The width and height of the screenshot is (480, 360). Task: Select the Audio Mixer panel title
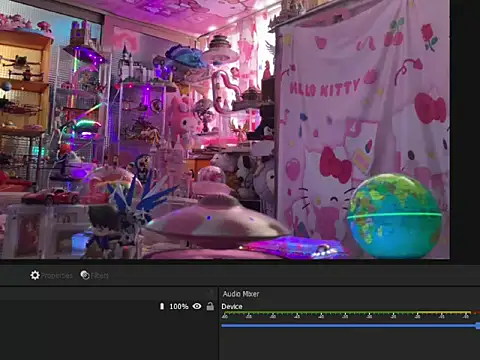[241, 294]
